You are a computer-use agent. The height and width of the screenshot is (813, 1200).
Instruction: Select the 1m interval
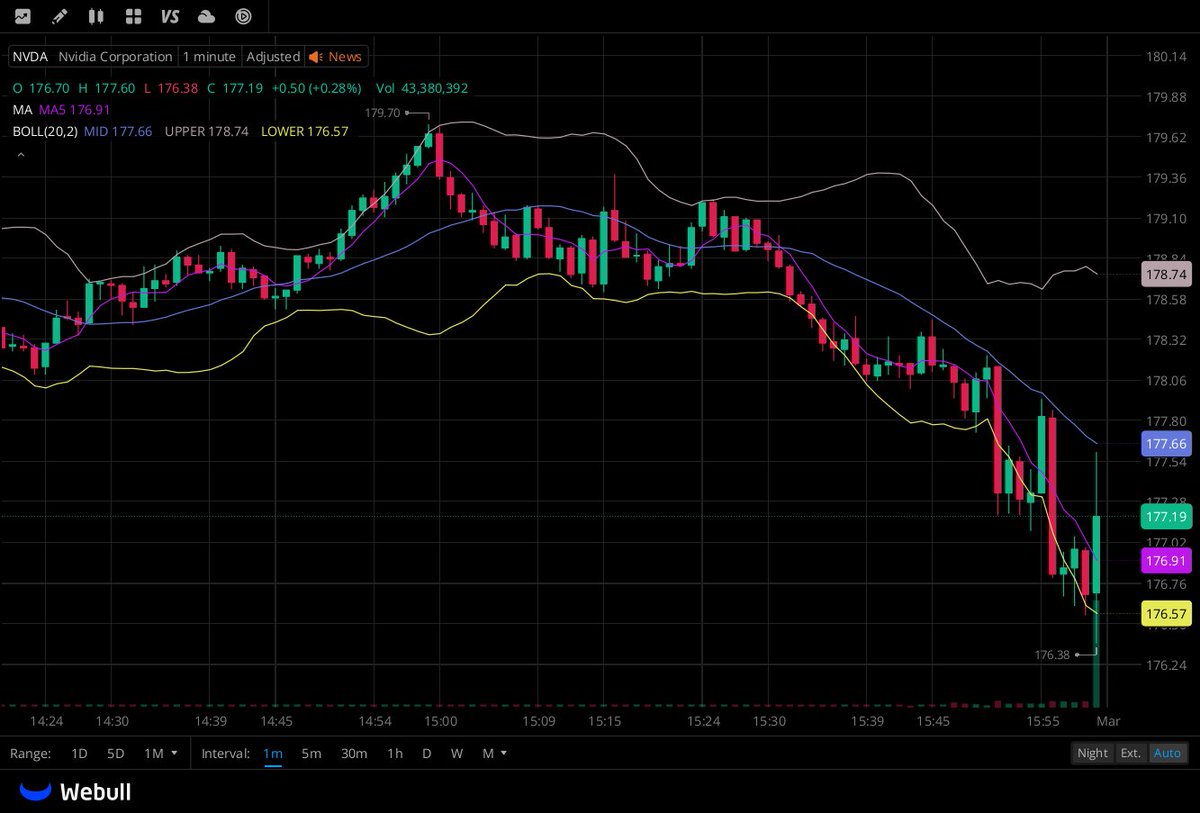click(x=273, y=753)
